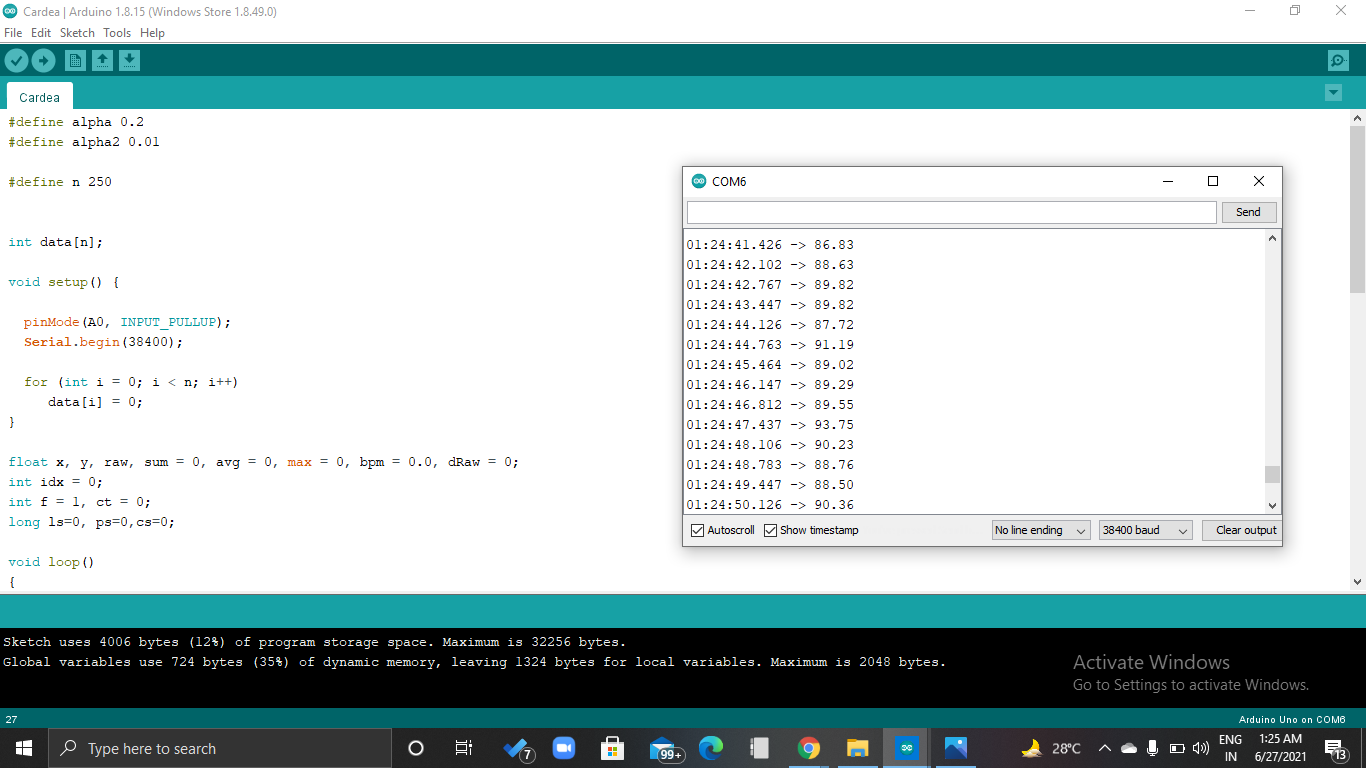Click the microphone tray icon
1366x768 pixels.
(1152, 748)
